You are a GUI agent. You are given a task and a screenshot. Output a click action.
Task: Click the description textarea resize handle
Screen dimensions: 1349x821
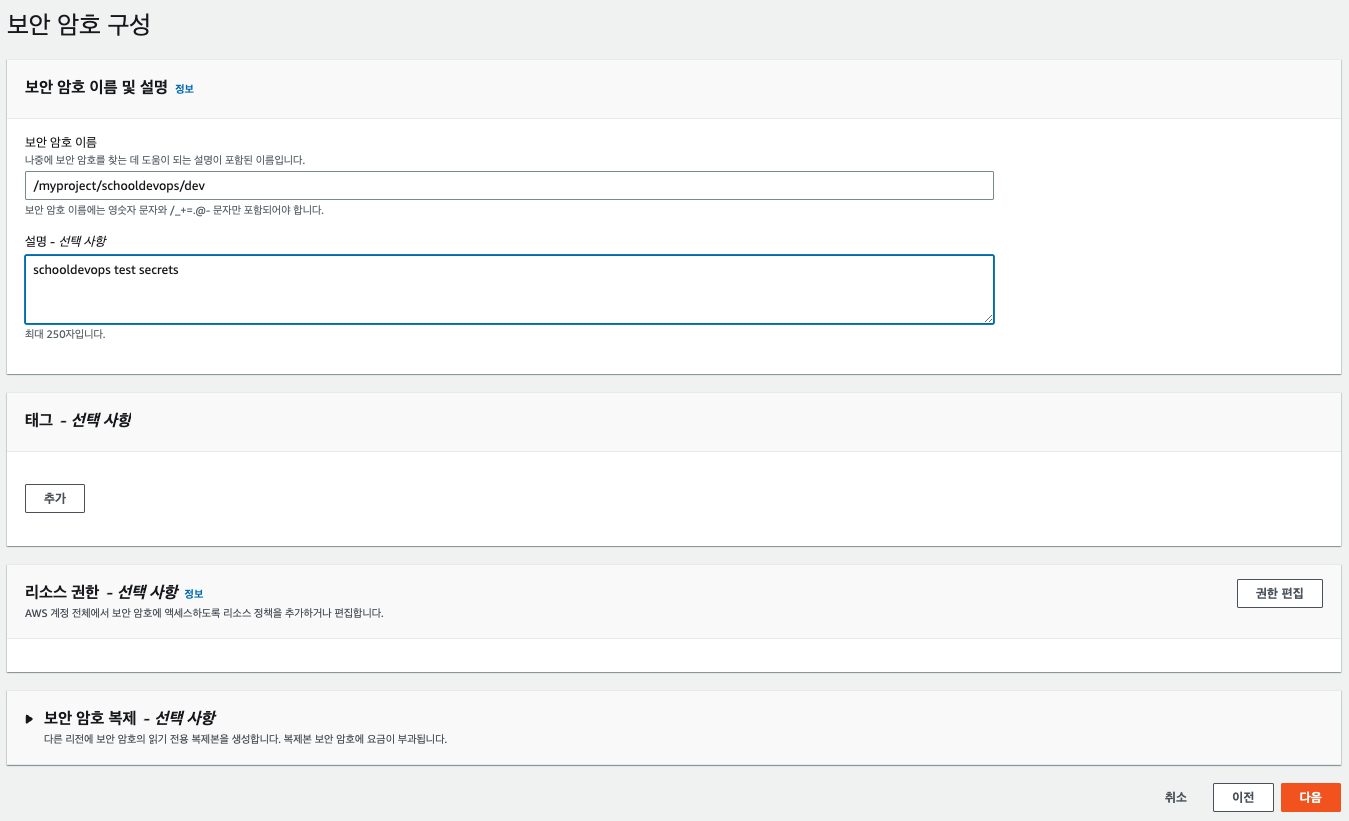tap(987, 317)
